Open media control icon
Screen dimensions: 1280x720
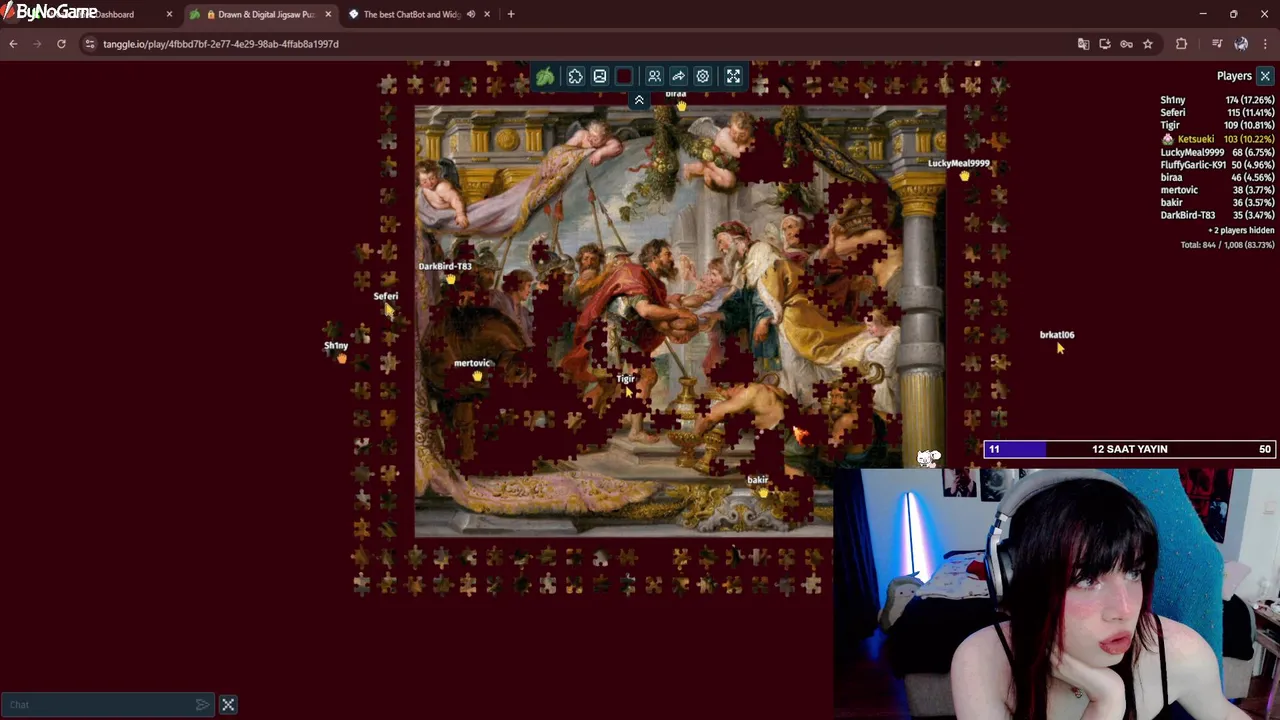(x=1217, y=44)
